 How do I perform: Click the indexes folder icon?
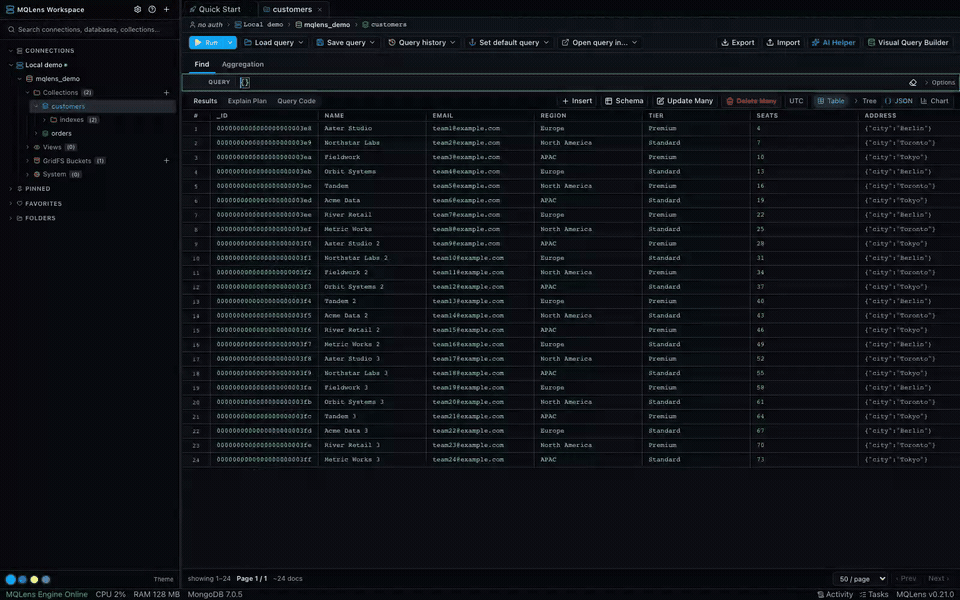(54, 119)
